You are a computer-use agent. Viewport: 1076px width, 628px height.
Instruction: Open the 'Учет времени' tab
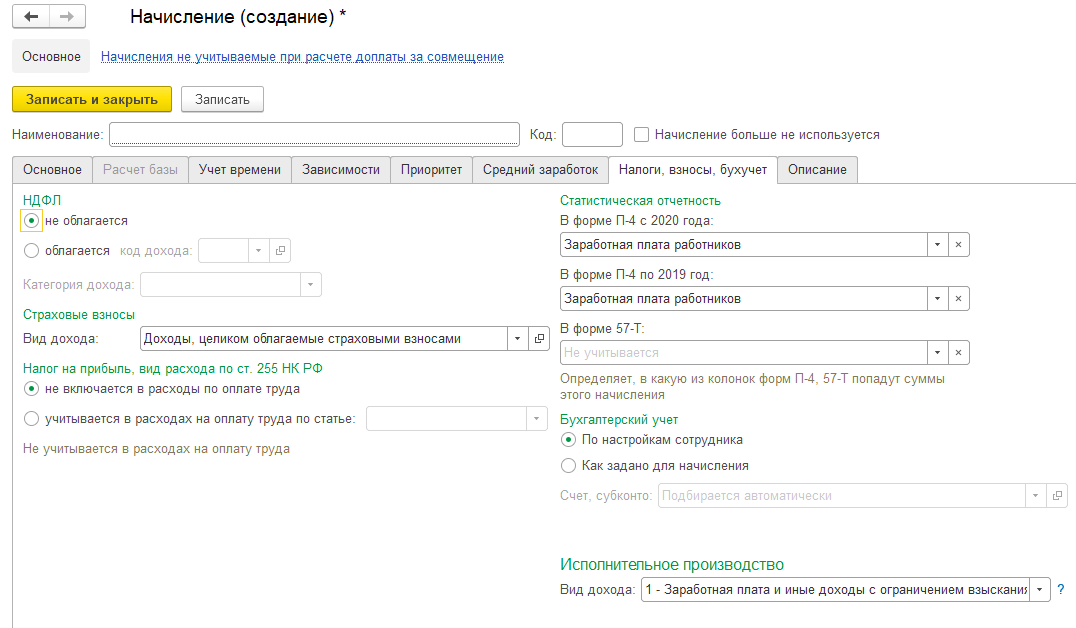click(240, 170)
